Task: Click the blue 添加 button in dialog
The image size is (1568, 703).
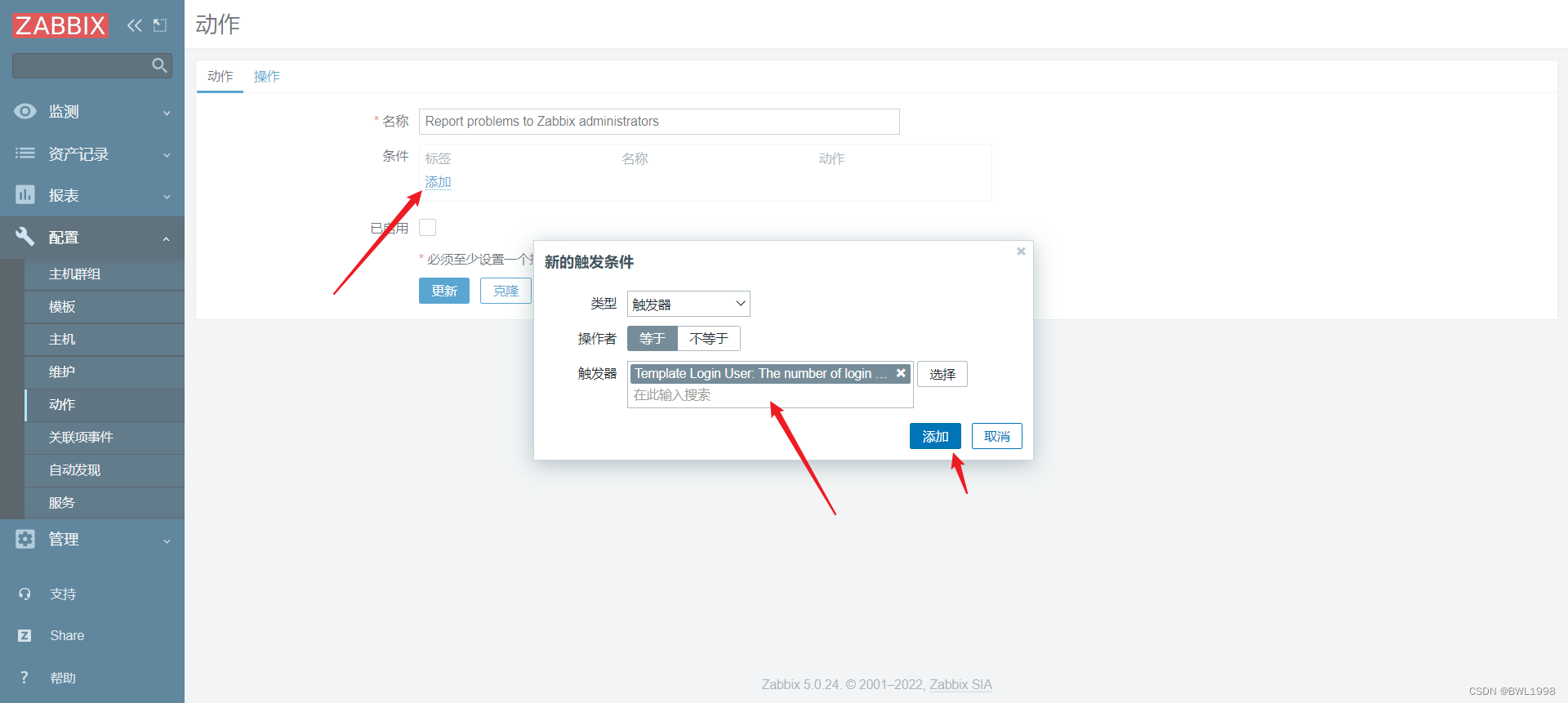Action: coord(935,436)
